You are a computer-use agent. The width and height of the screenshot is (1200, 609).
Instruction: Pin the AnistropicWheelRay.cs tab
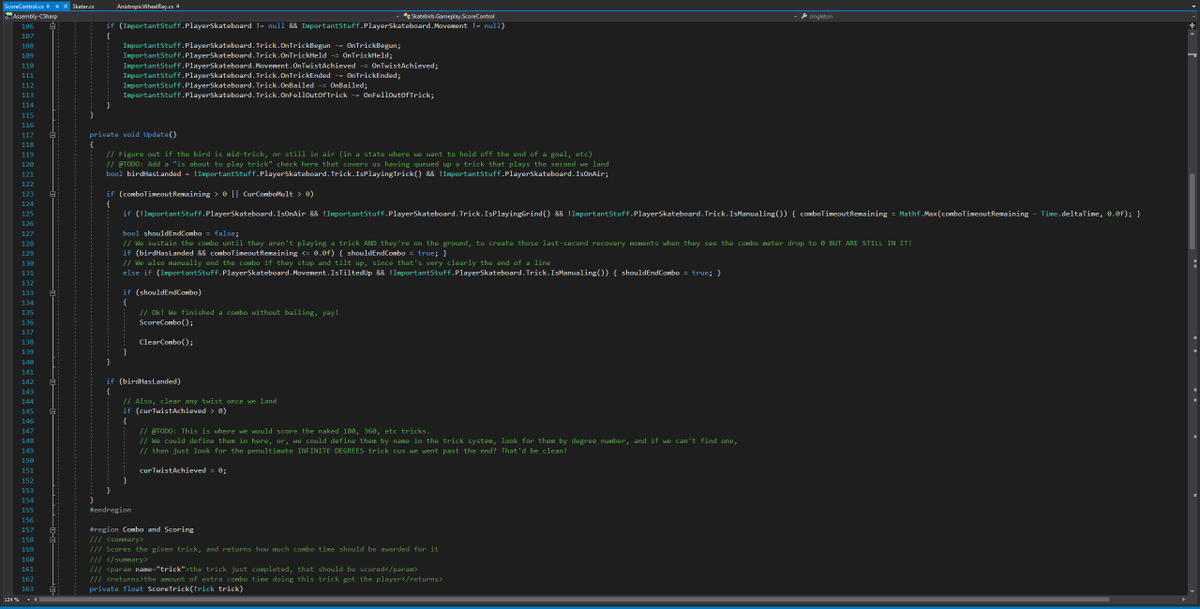pyautogui.click(x=179, y=6)
